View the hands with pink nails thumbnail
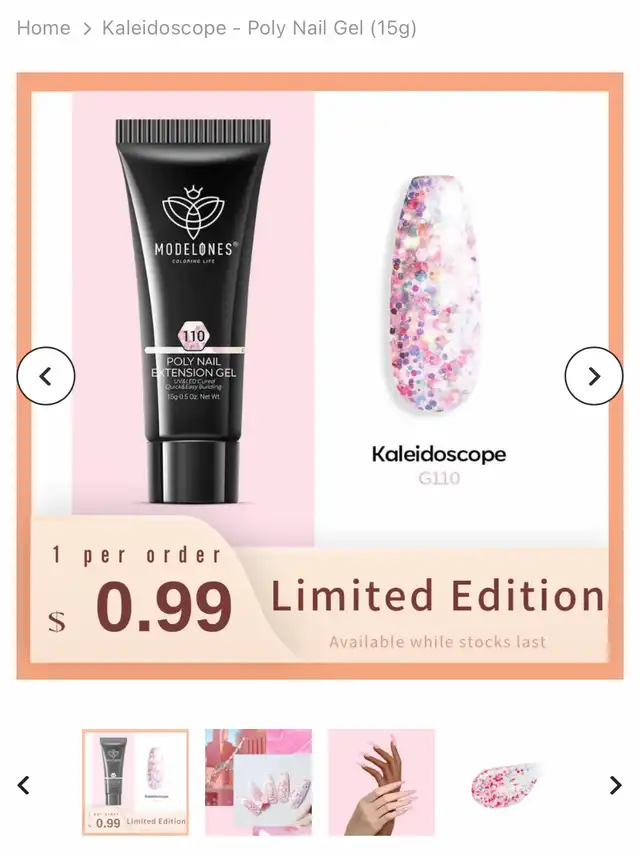Viewport: 640px width, 856px height. [x=381, y=782]
